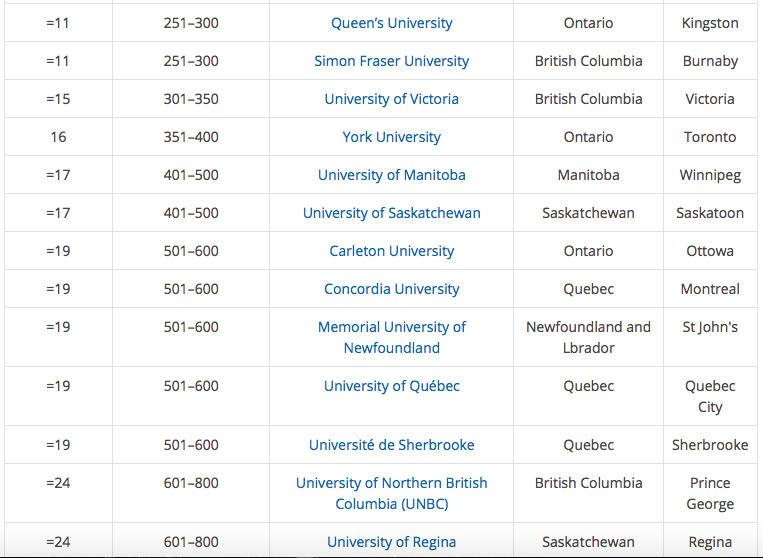The width and height of the screenshot is (763, 558).
Task: Open York University page link
Action: click(391, 137)
